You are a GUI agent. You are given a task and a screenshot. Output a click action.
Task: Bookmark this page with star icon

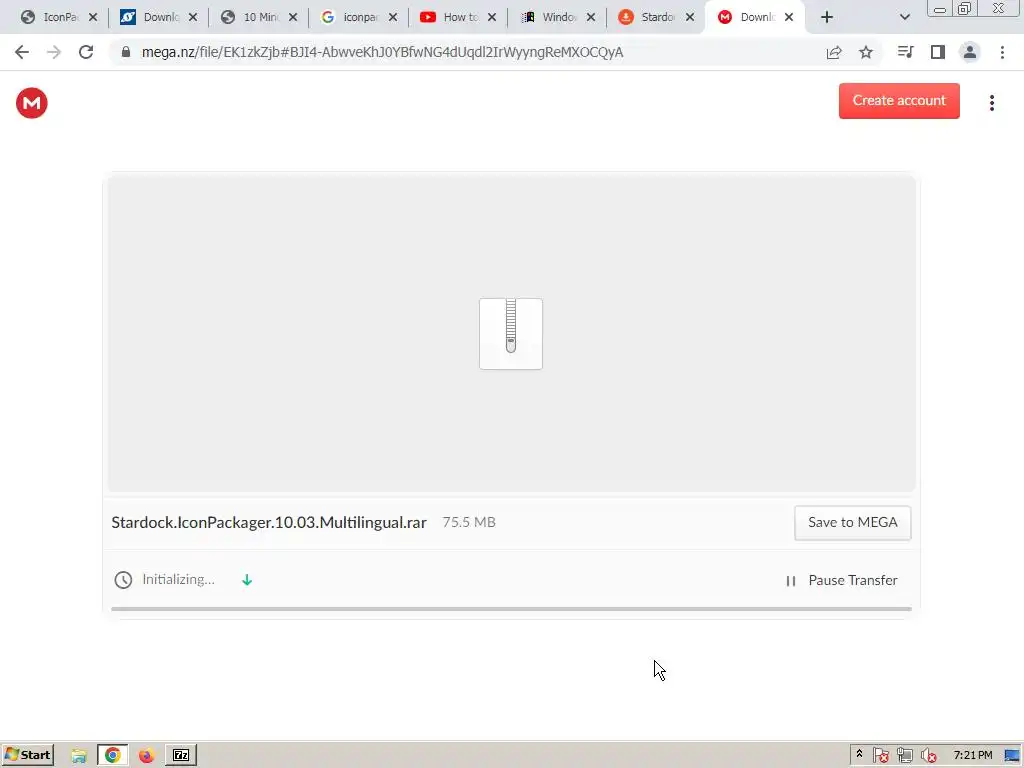coord(866,52)
